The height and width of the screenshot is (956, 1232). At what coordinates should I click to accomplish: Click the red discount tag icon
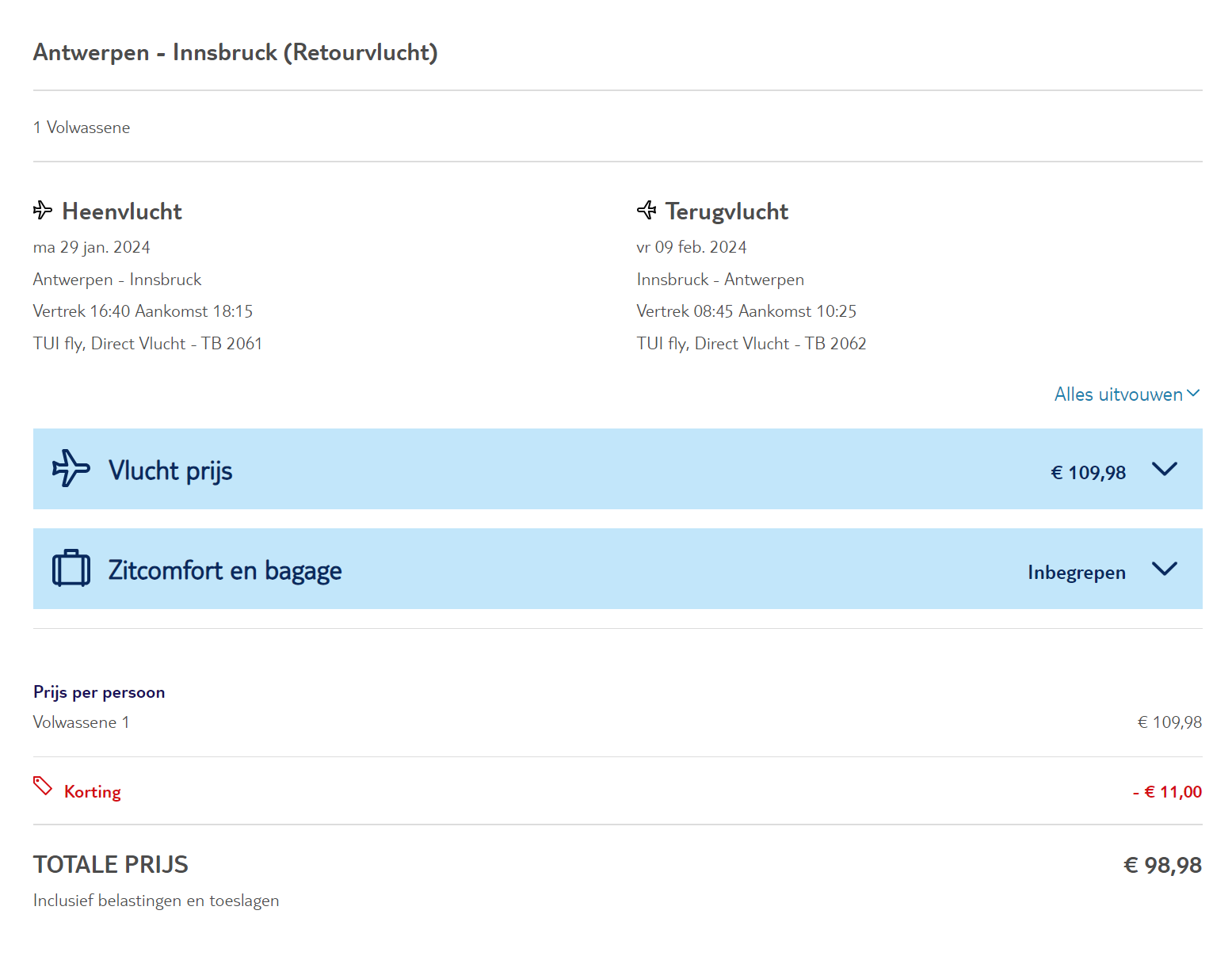(x=43, y=786)
